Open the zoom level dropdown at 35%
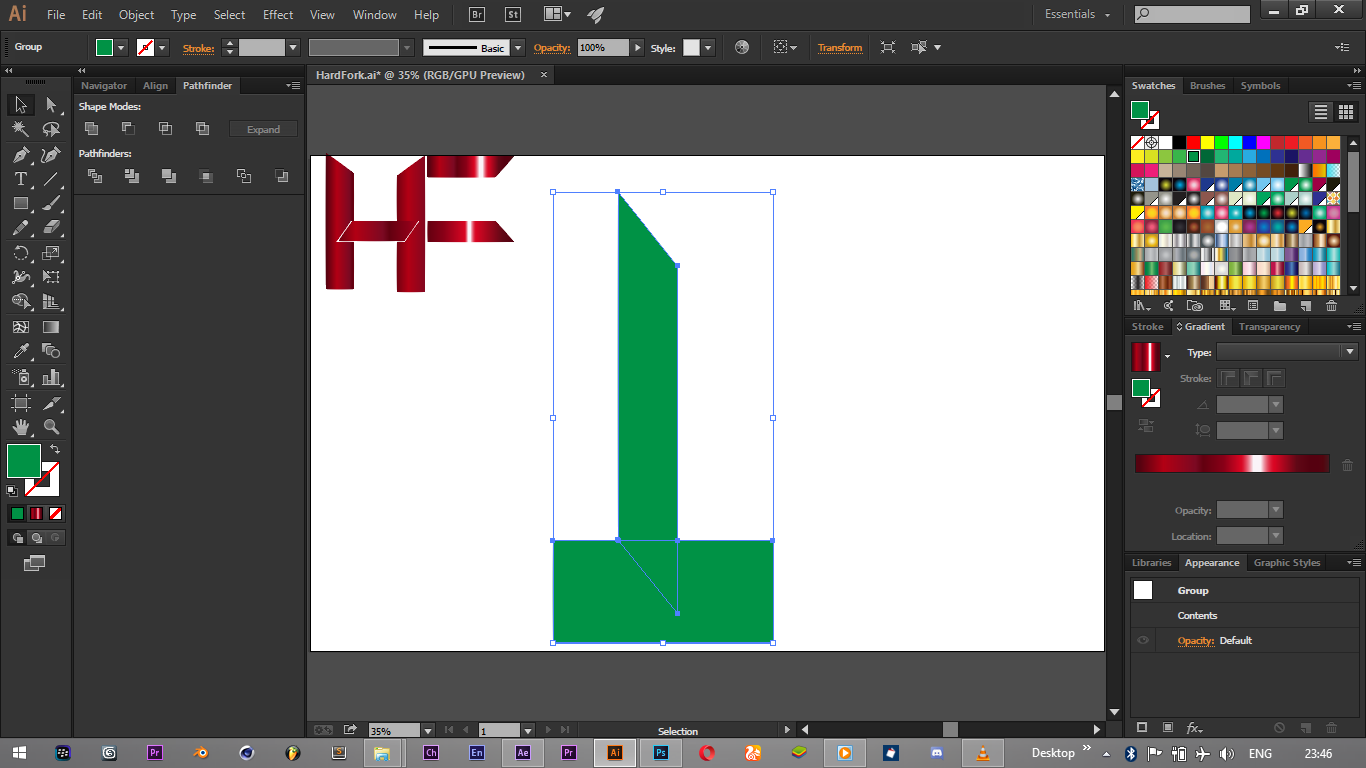The image size is (1366, 768). 428,731
